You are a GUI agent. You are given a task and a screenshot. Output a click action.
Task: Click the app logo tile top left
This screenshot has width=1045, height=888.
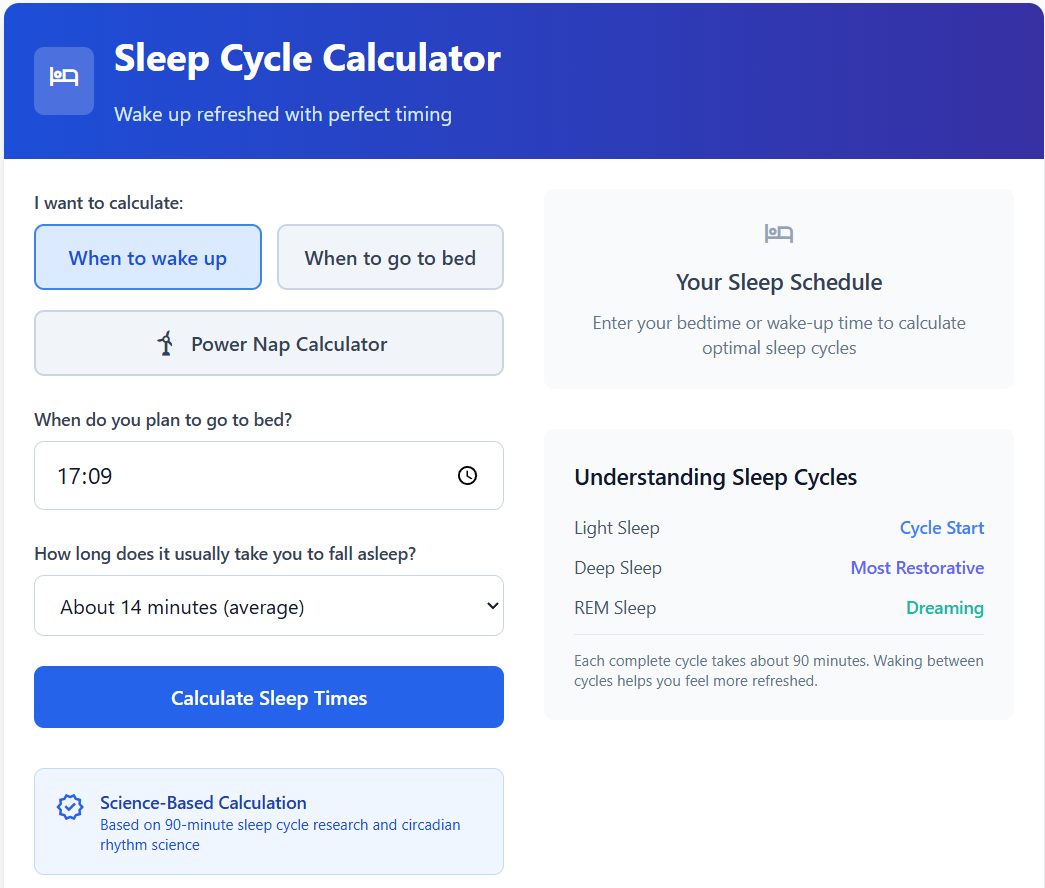[63, 81]
